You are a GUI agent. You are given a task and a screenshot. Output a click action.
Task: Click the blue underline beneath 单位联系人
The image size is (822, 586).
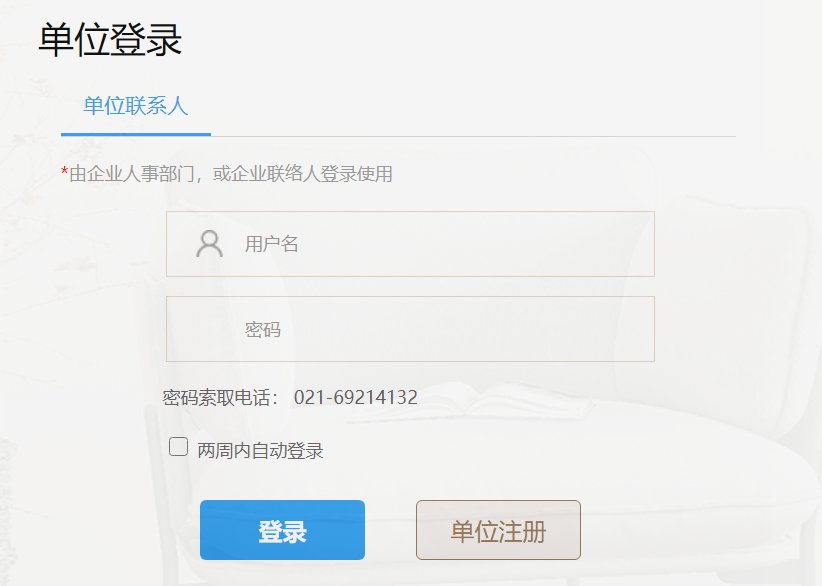coord(136,134)
